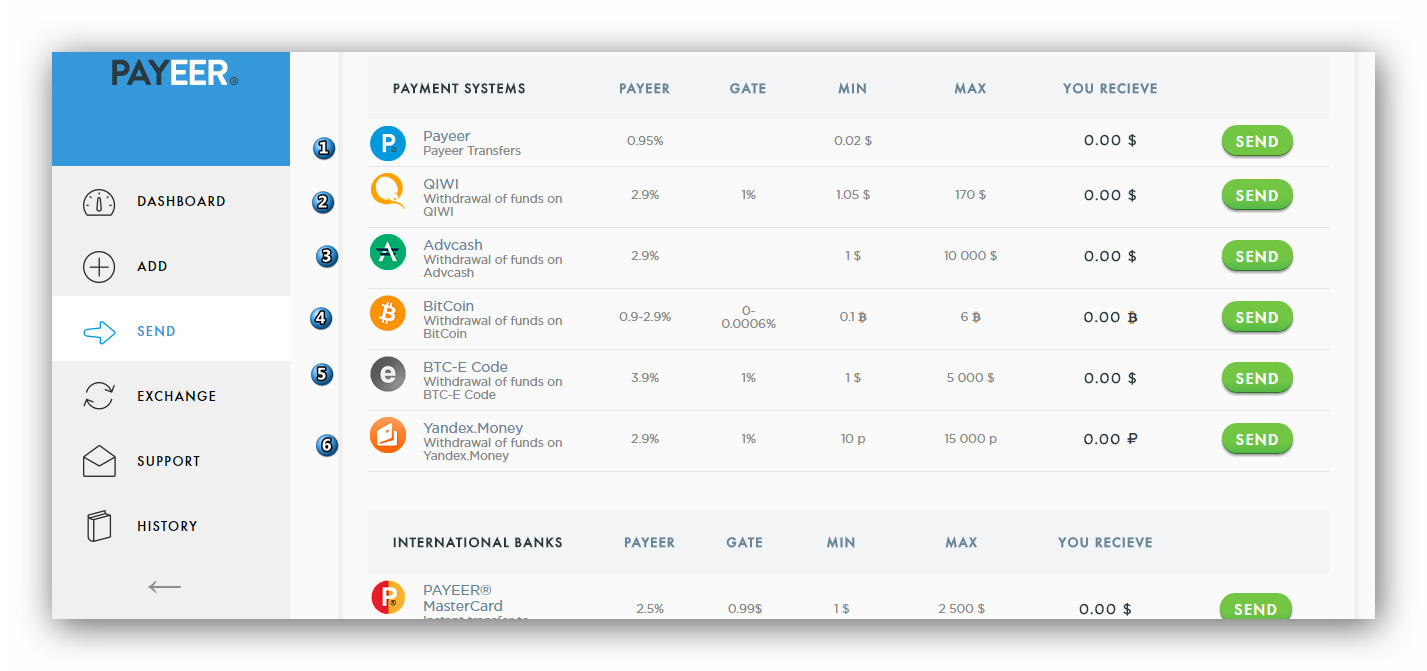Select the Send arrow icon
Screen dimensions: 1427x671
(99, 332)
